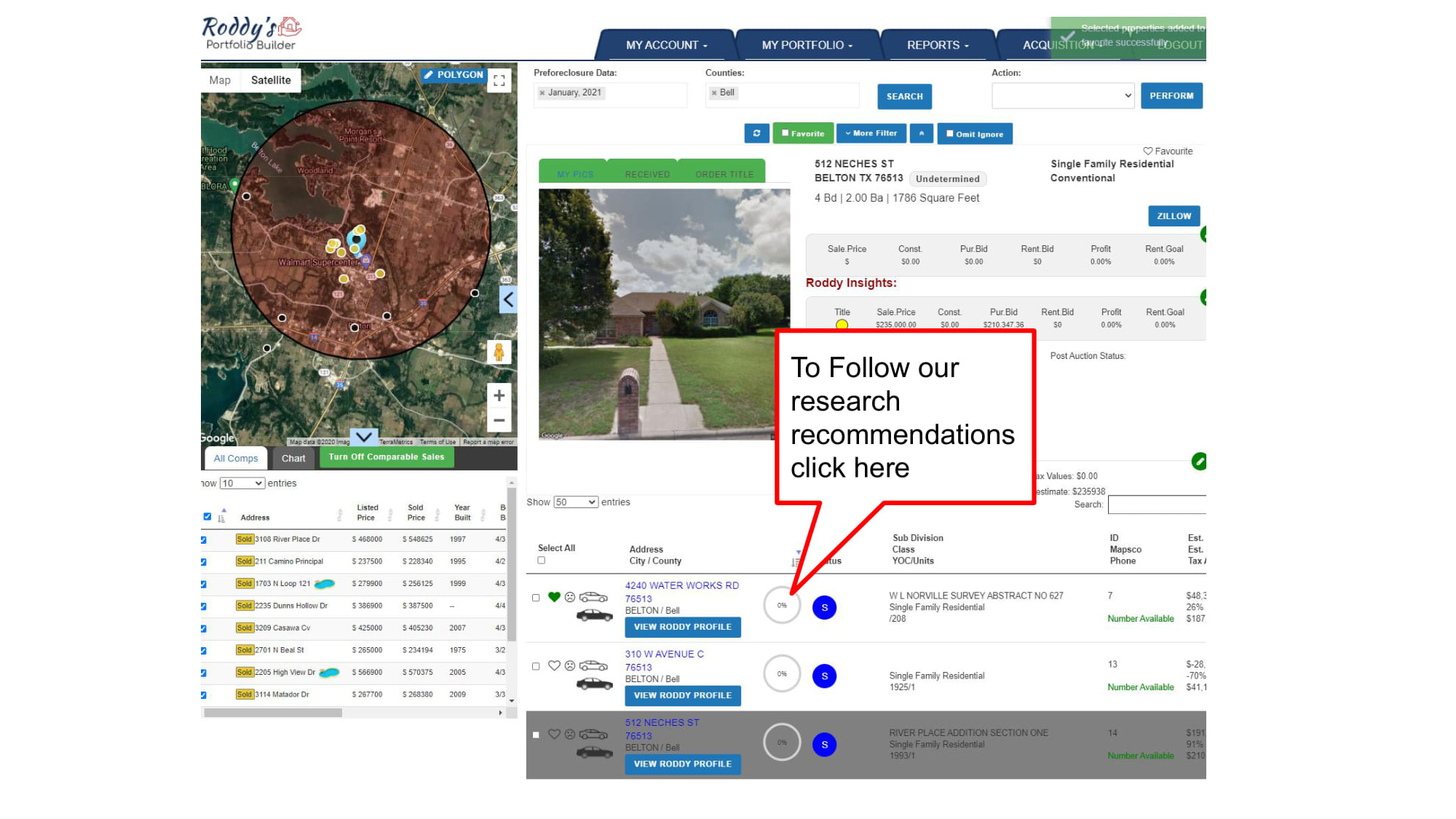This screenshot has height=819, width=1456.
Task: Click yellow Title status dot in Roddy Insights
Action: 842,325
